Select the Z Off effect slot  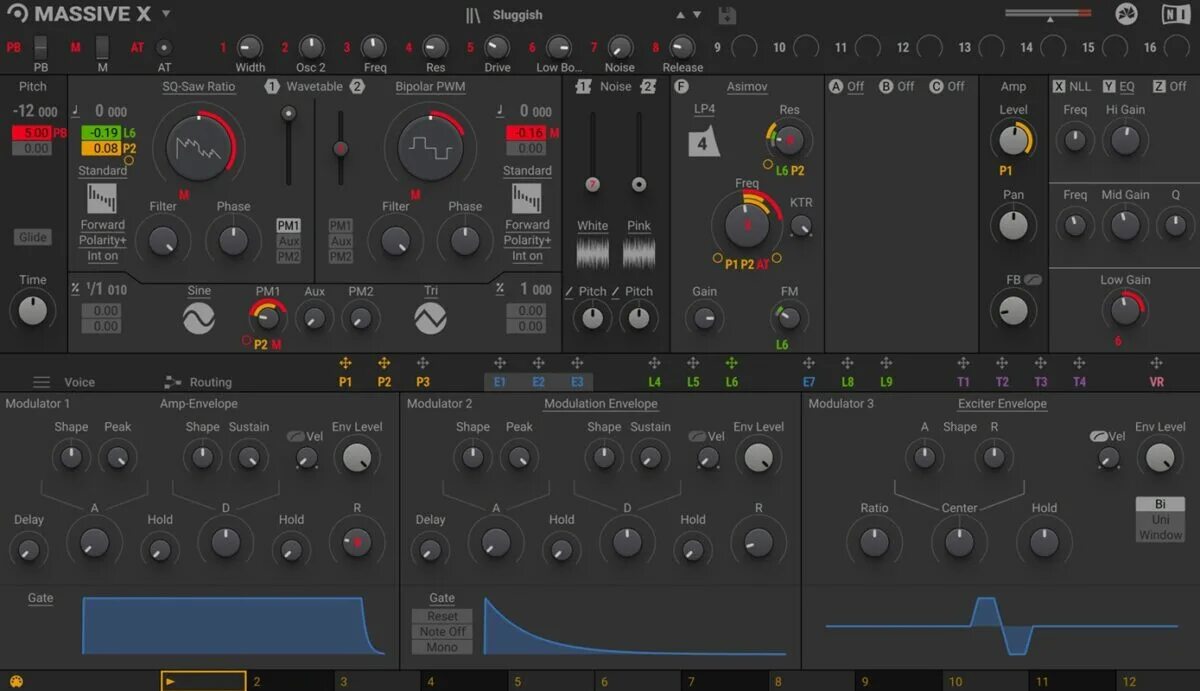pyautogui.click(x=1169, y=87)
